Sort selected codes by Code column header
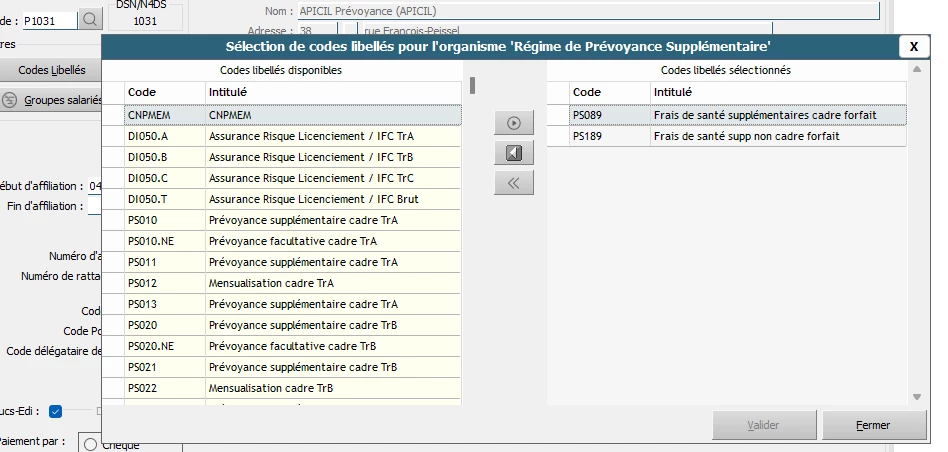Screen dimensions: 948x452 [608, 92]
